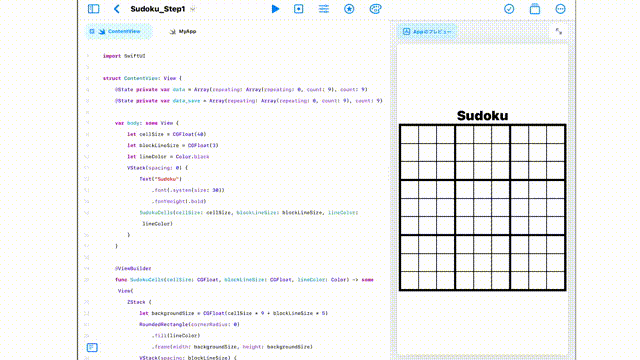Click the Sudoku_Step1 project title
The width and height of the screenshot is (640, 360).
tap(158, 9)
